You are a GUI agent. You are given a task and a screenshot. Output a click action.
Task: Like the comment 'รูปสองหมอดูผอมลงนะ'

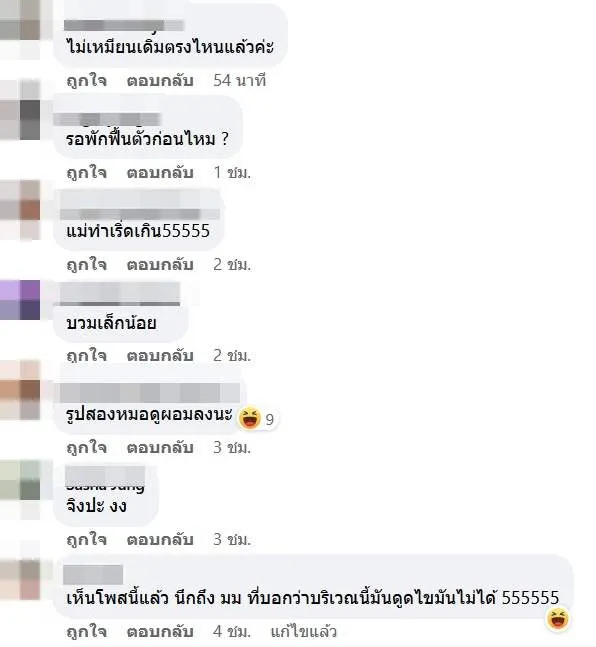87,448
